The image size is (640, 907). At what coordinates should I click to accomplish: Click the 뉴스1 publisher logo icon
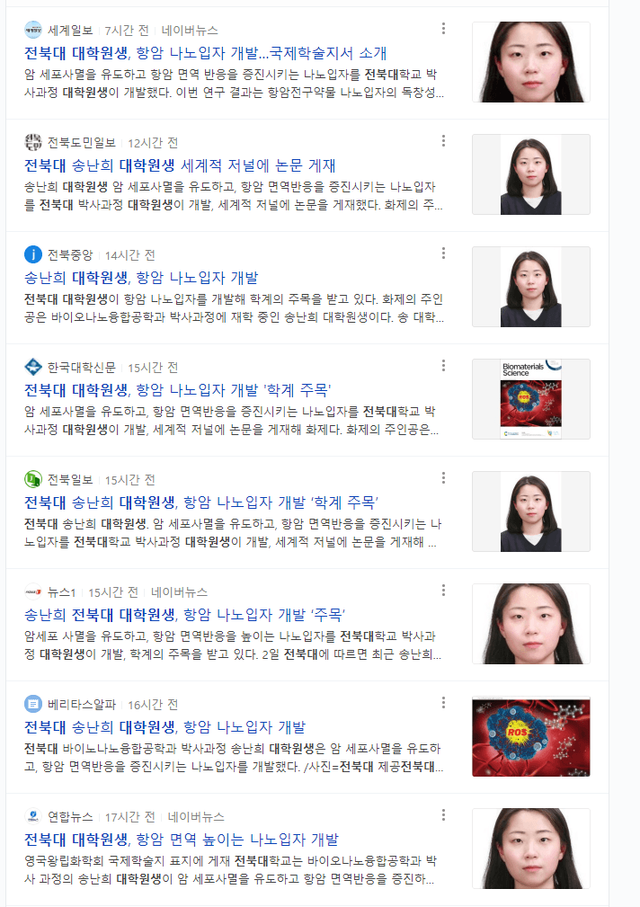(33, 592)
